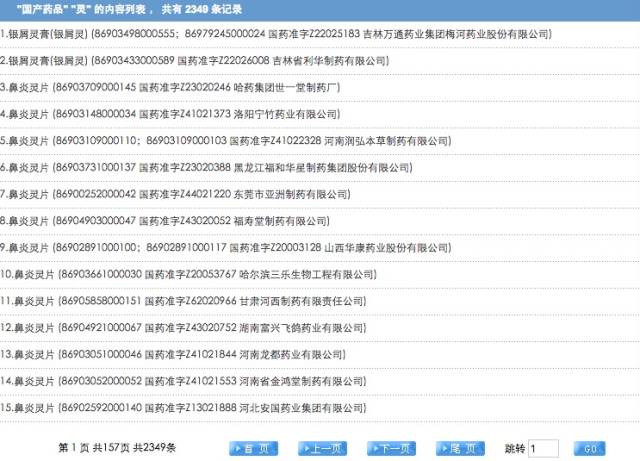Open record 15 鼻炎灵片 河北安国药业集团

183,408
